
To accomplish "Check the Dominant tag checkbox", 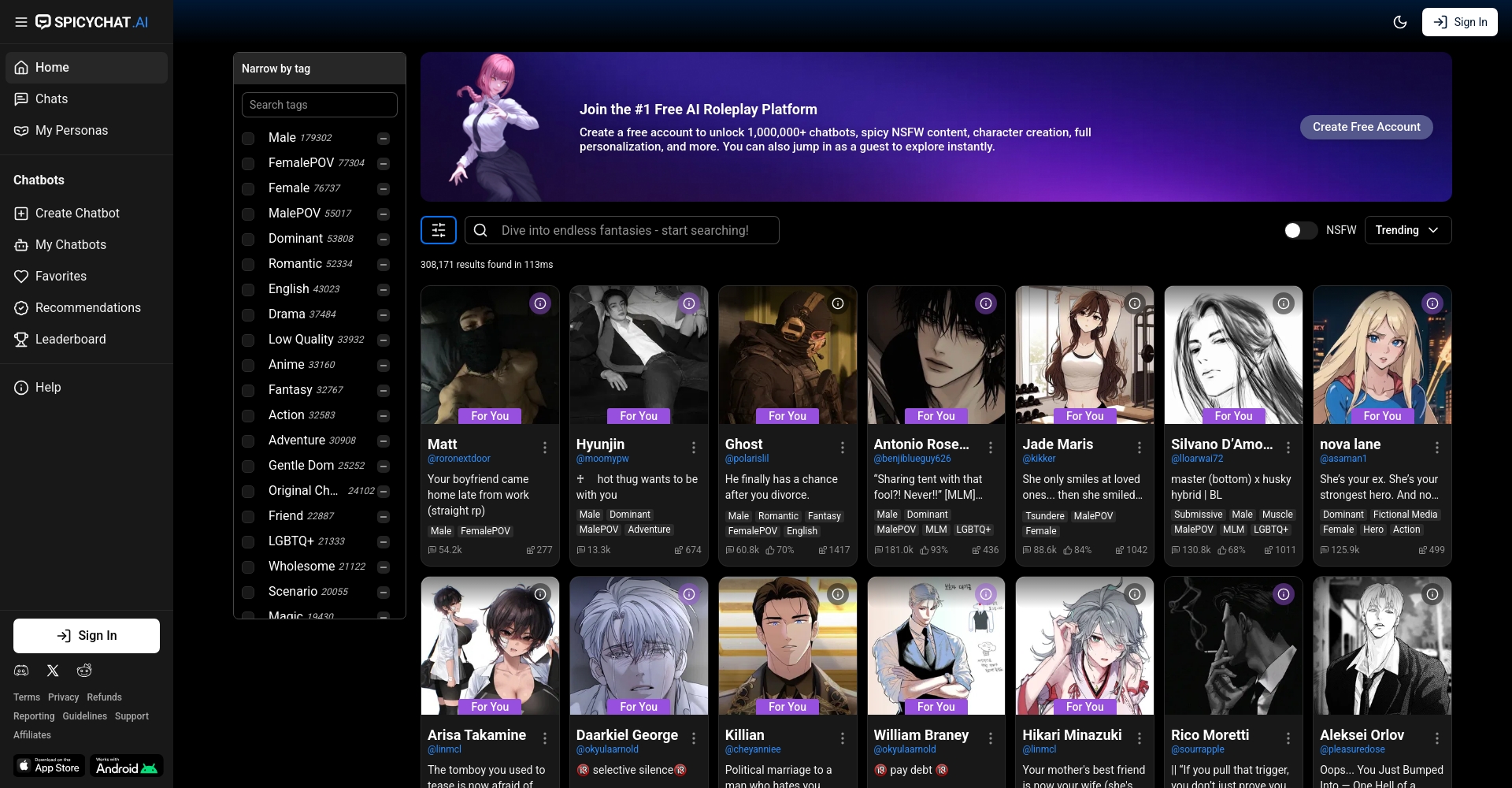I will click(x=248, y=240).
